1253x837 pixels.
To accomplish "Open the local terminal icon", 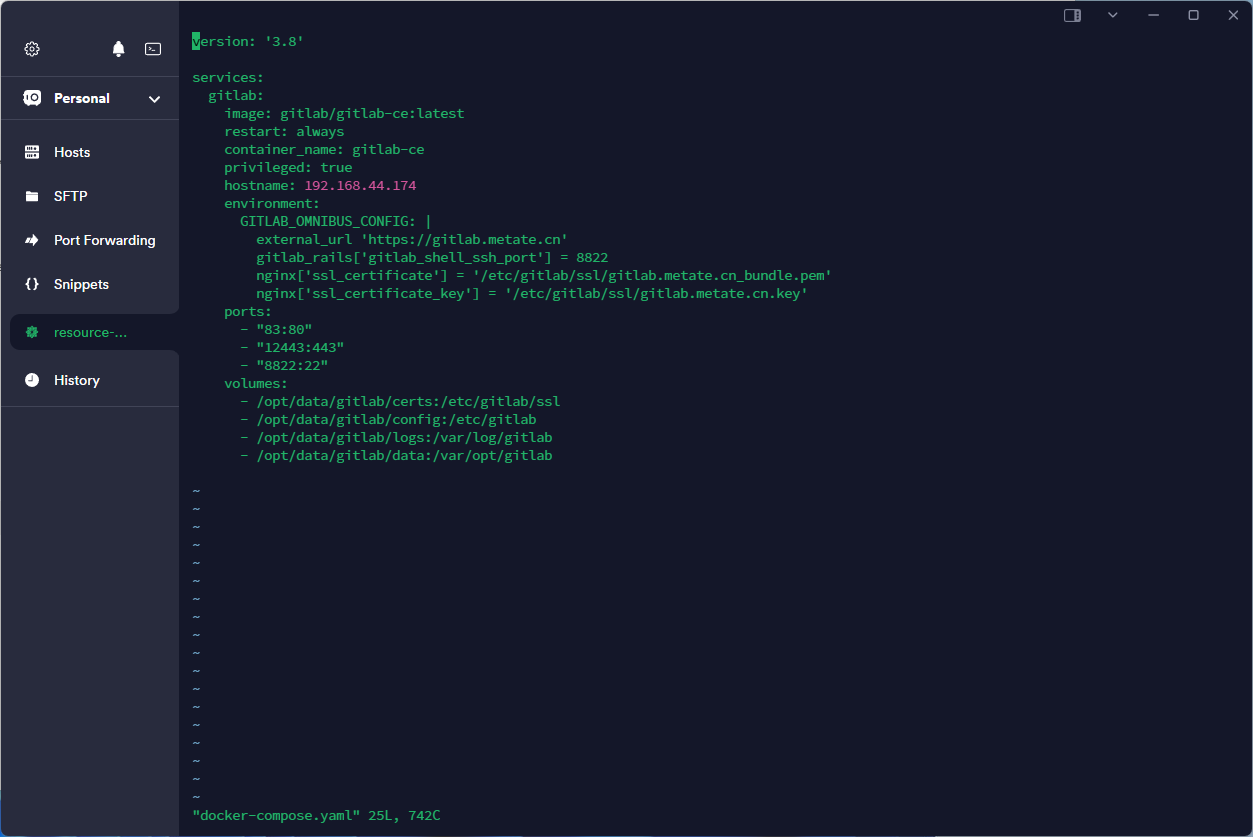I will pyautogui.click(x=153, y=49).
